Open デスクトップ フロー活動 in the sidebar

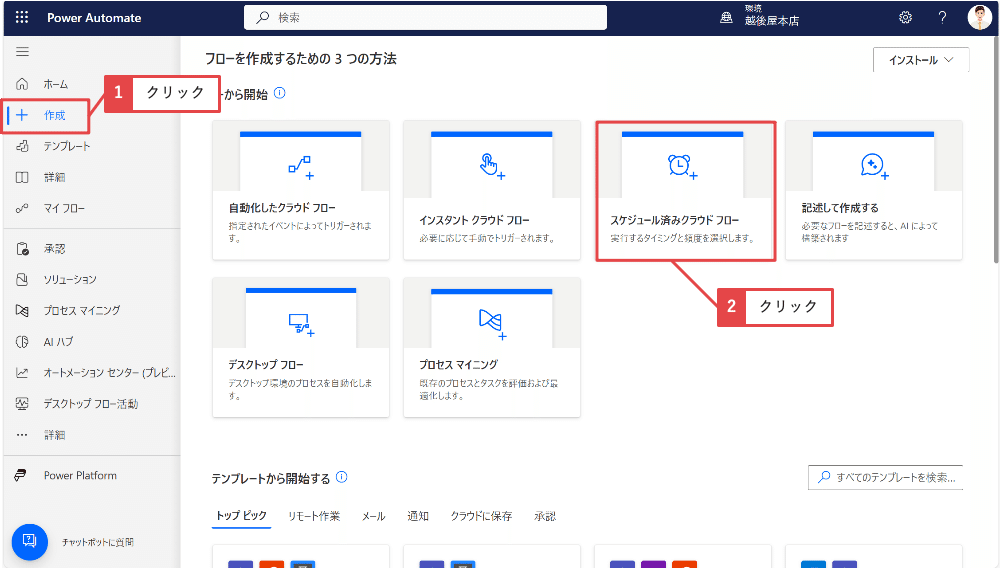[x=91, y=404]
